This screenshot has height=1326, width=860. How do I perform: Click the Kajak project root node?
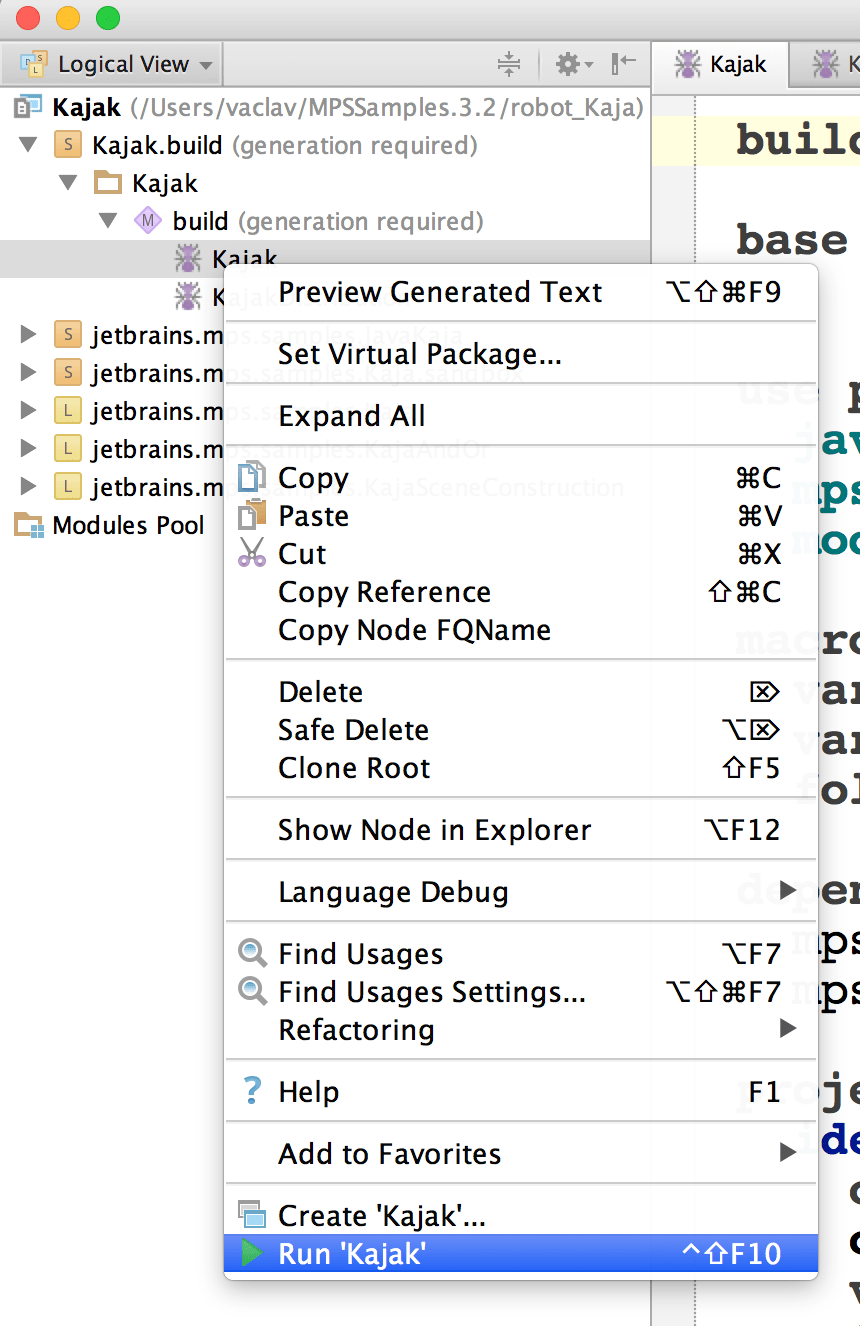point(86,107)
